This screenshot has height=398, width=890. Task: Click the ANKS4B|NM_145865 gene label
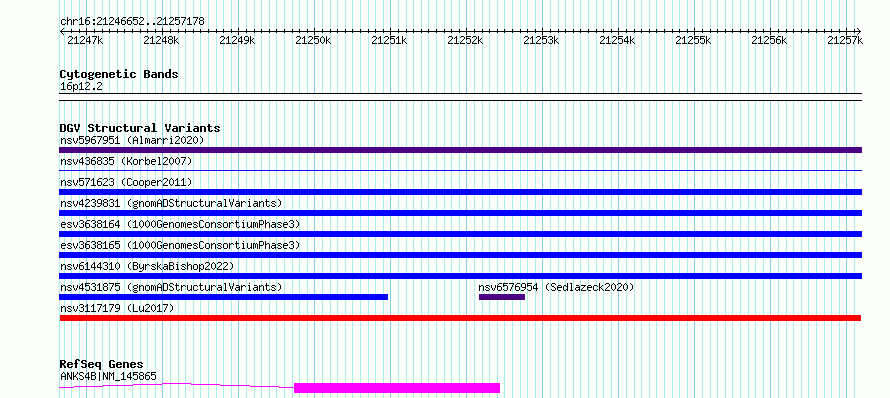108,376
